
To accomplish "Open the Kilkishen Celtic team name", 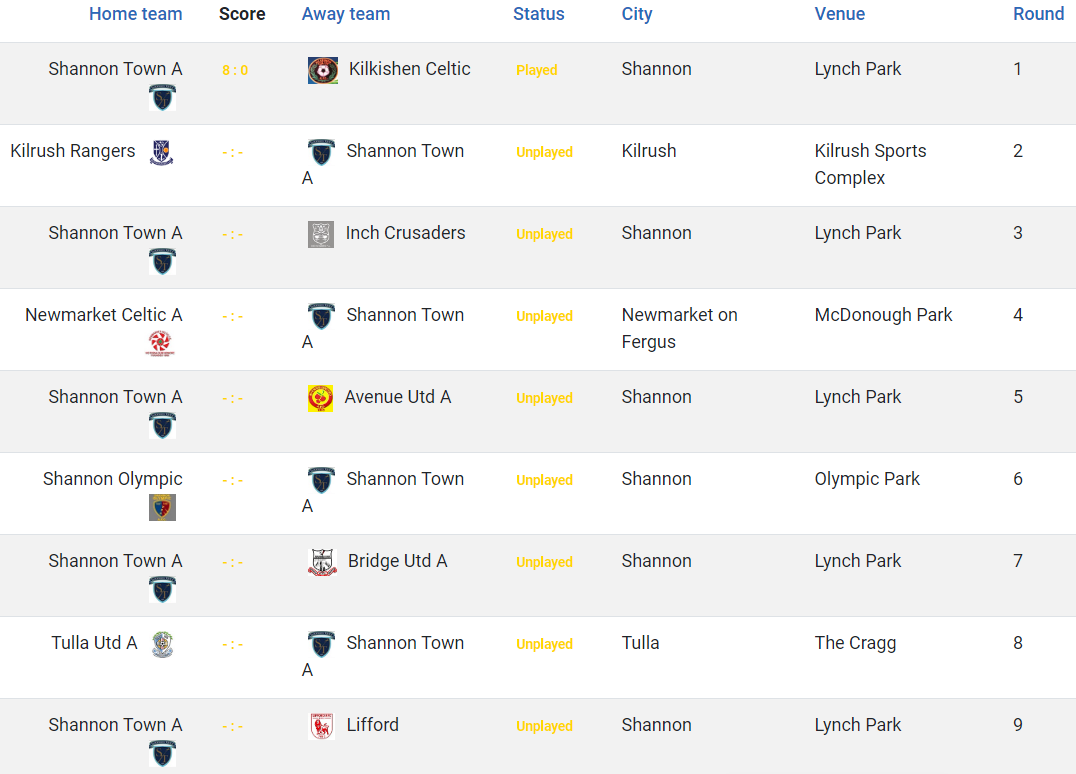I will [x=410, y=69].
